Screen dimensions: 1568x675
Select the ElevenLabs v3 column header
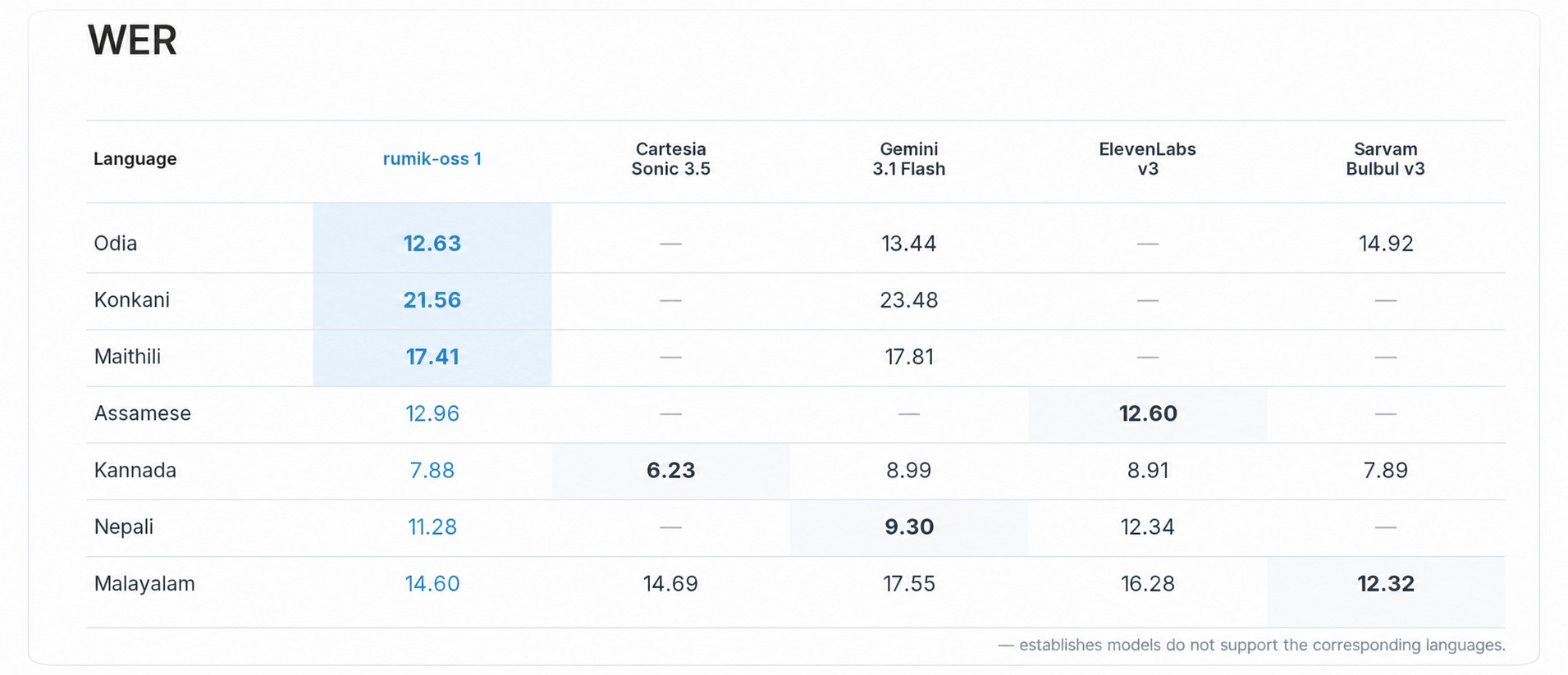(x=1147, y=159)
